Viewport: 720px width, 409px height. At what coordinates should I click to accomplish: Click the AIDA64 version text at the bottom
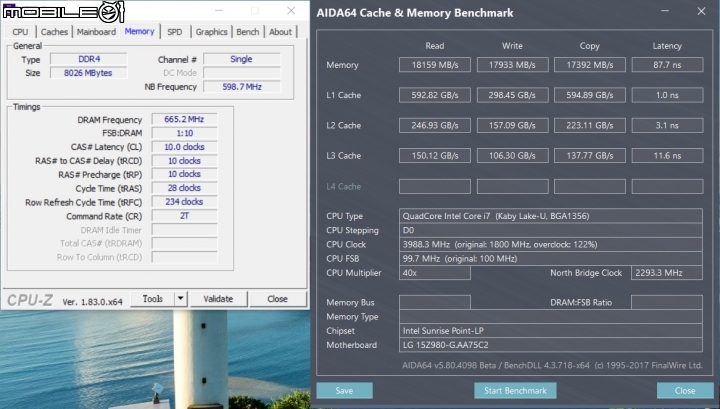[552, 365]
